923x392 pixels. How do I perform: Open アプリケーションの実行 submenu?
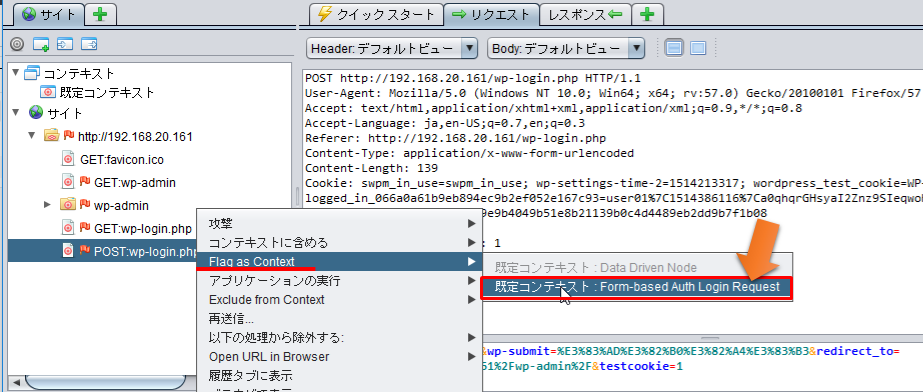(341, 281)
